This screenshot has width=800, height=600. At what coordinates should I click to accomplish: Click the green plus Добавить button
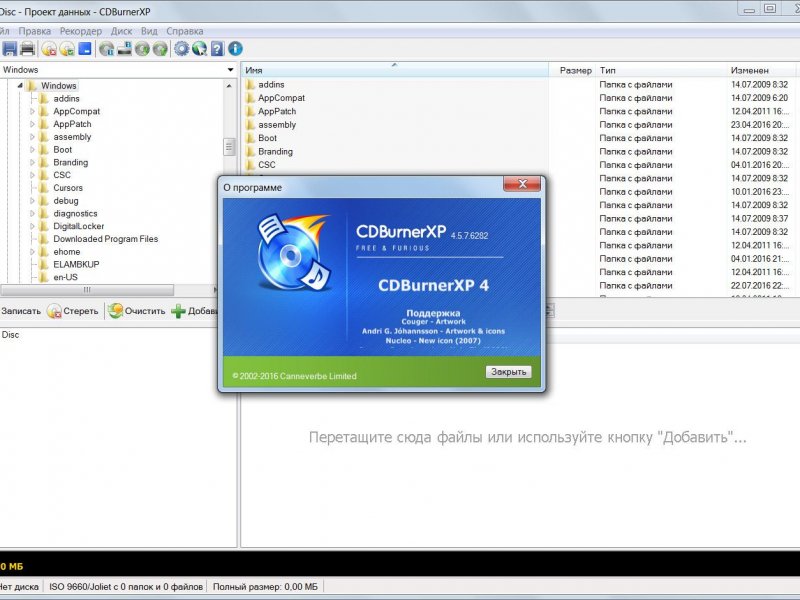(194, 311)
